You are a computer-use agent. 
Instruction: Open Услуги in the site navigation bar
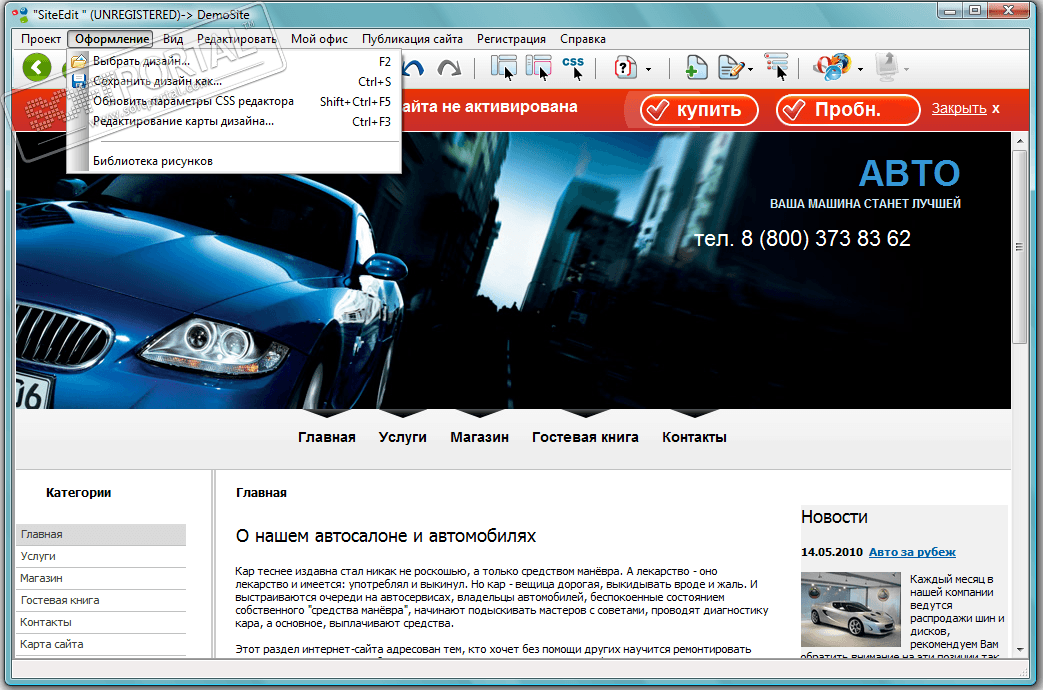[x=402, y=437]
